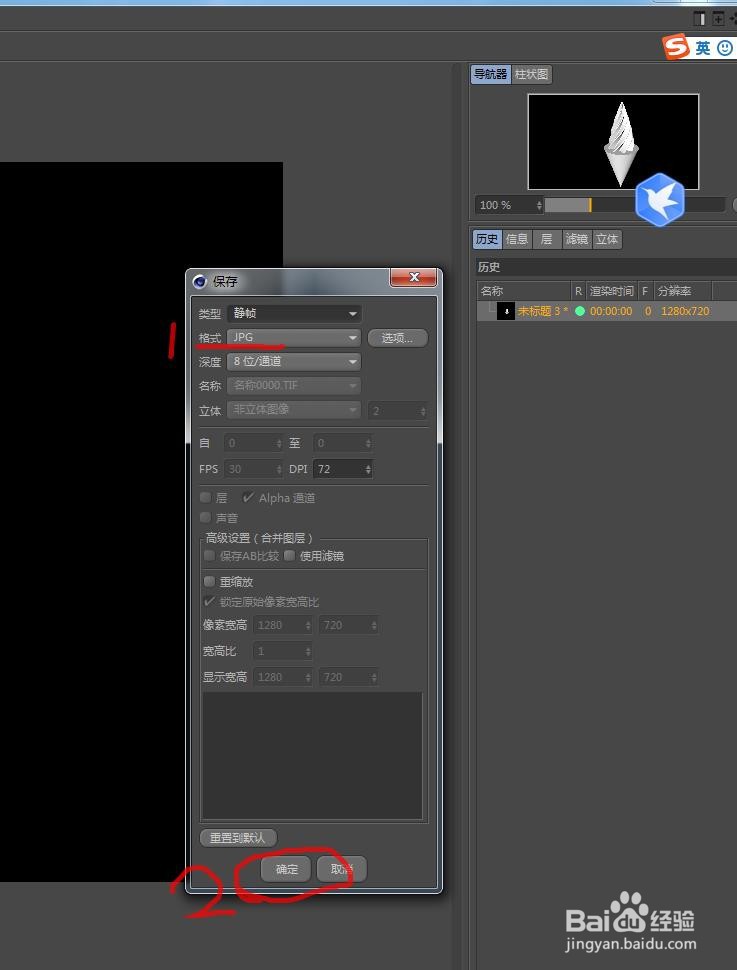This screenshot has width=737, height=970.
Task: Toggle the 保存AB比较 checkbox
Action: [x=209, y=556]
